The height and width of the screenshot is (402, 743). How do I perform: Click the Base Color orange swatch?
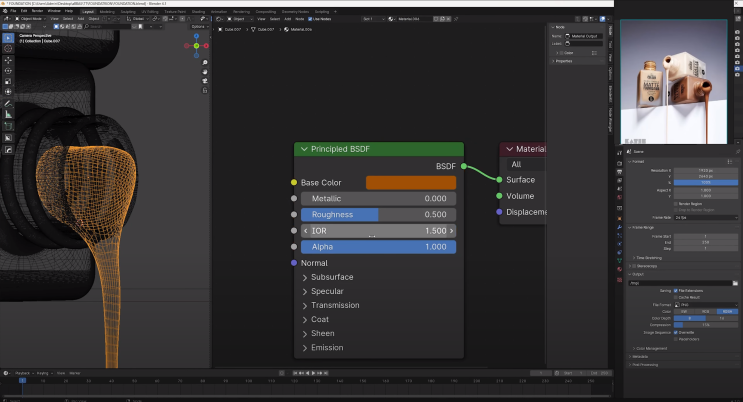(x=411, y=182)
